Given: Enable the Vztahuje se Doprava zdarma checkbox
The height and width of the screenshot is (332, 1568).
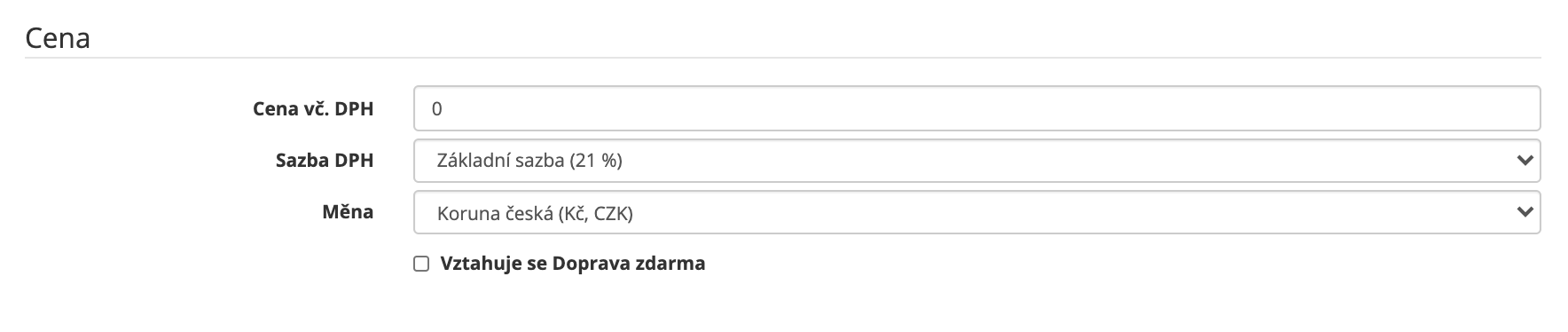Looking at the screenshot, I should 421,264.
